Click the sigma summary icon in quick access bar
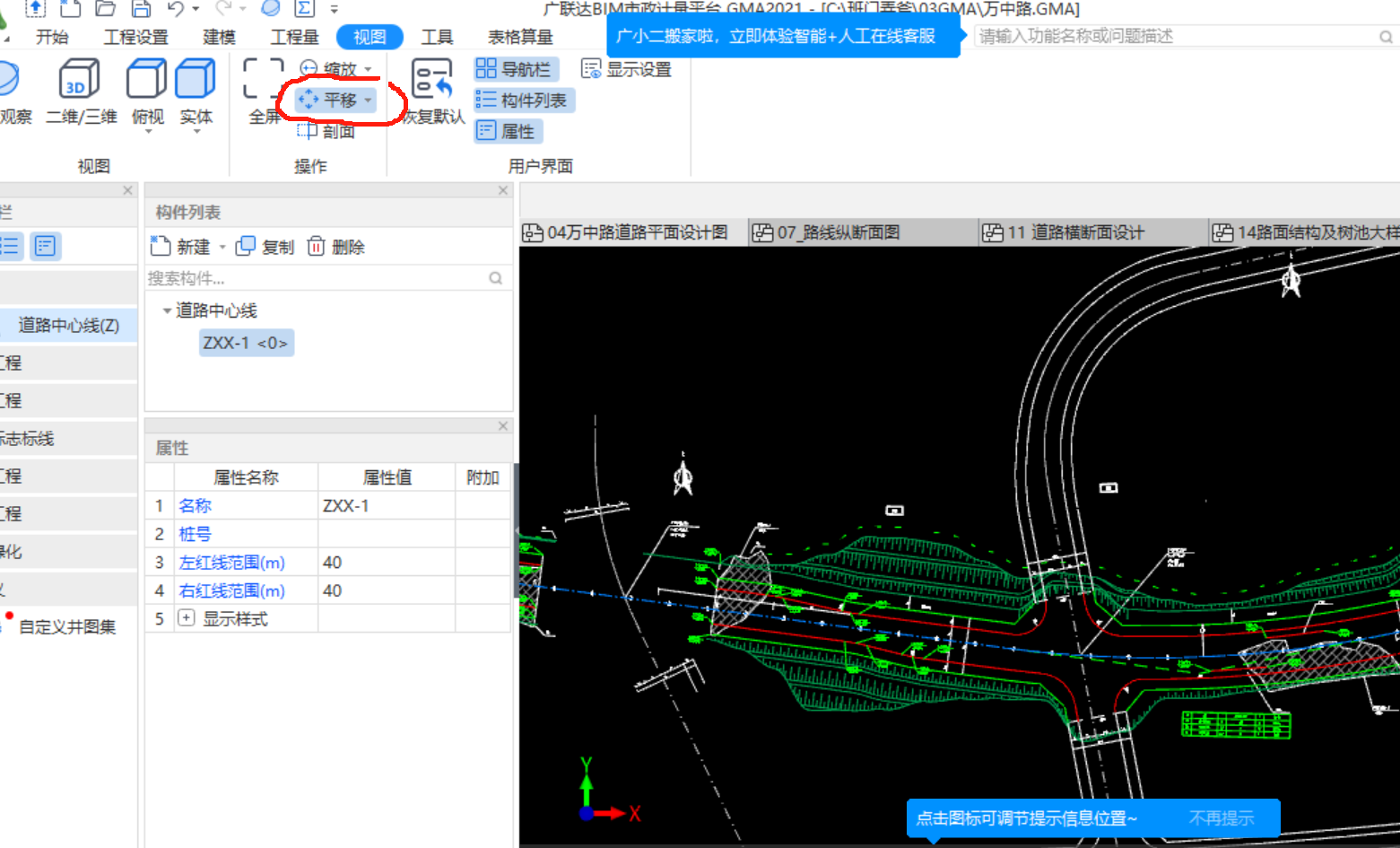 coord(305,8)
